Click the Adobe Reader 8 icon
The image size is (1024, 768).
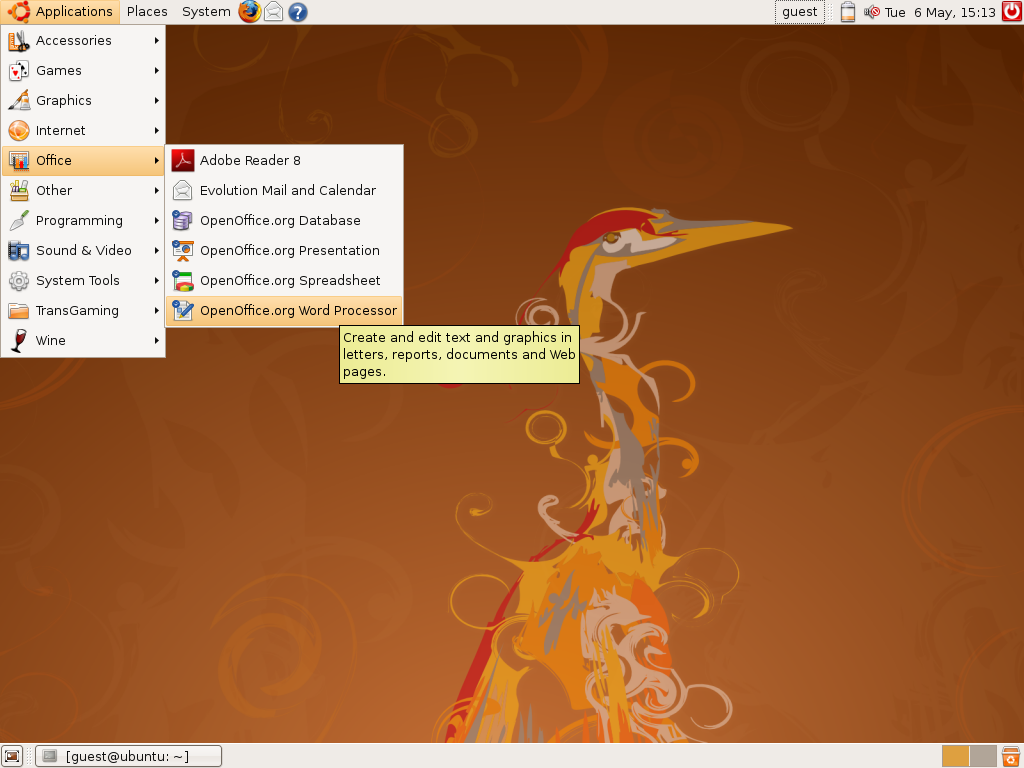183,161
